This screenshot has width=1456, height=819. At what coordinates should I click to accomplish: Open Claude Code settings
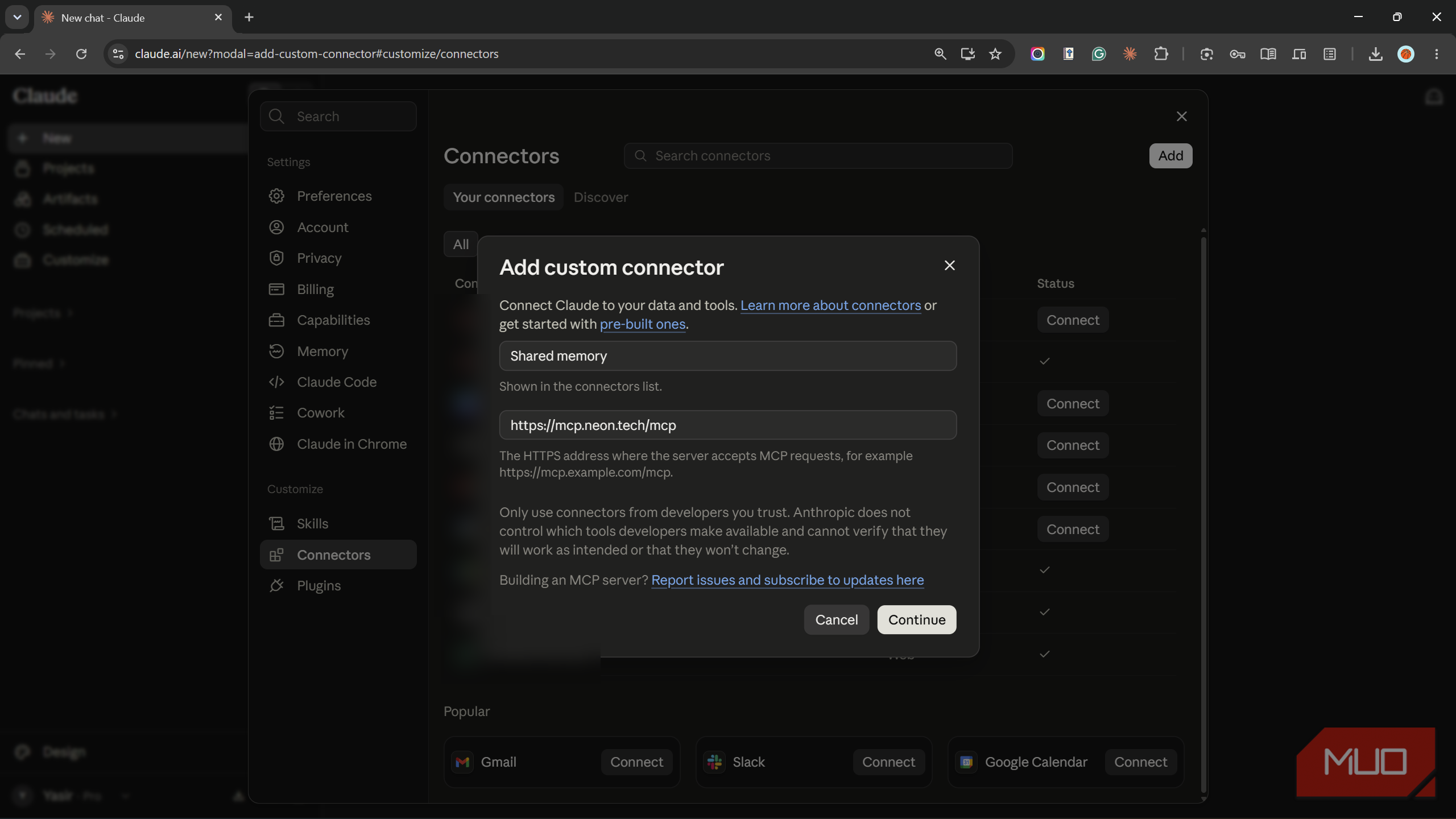[338, 382]
